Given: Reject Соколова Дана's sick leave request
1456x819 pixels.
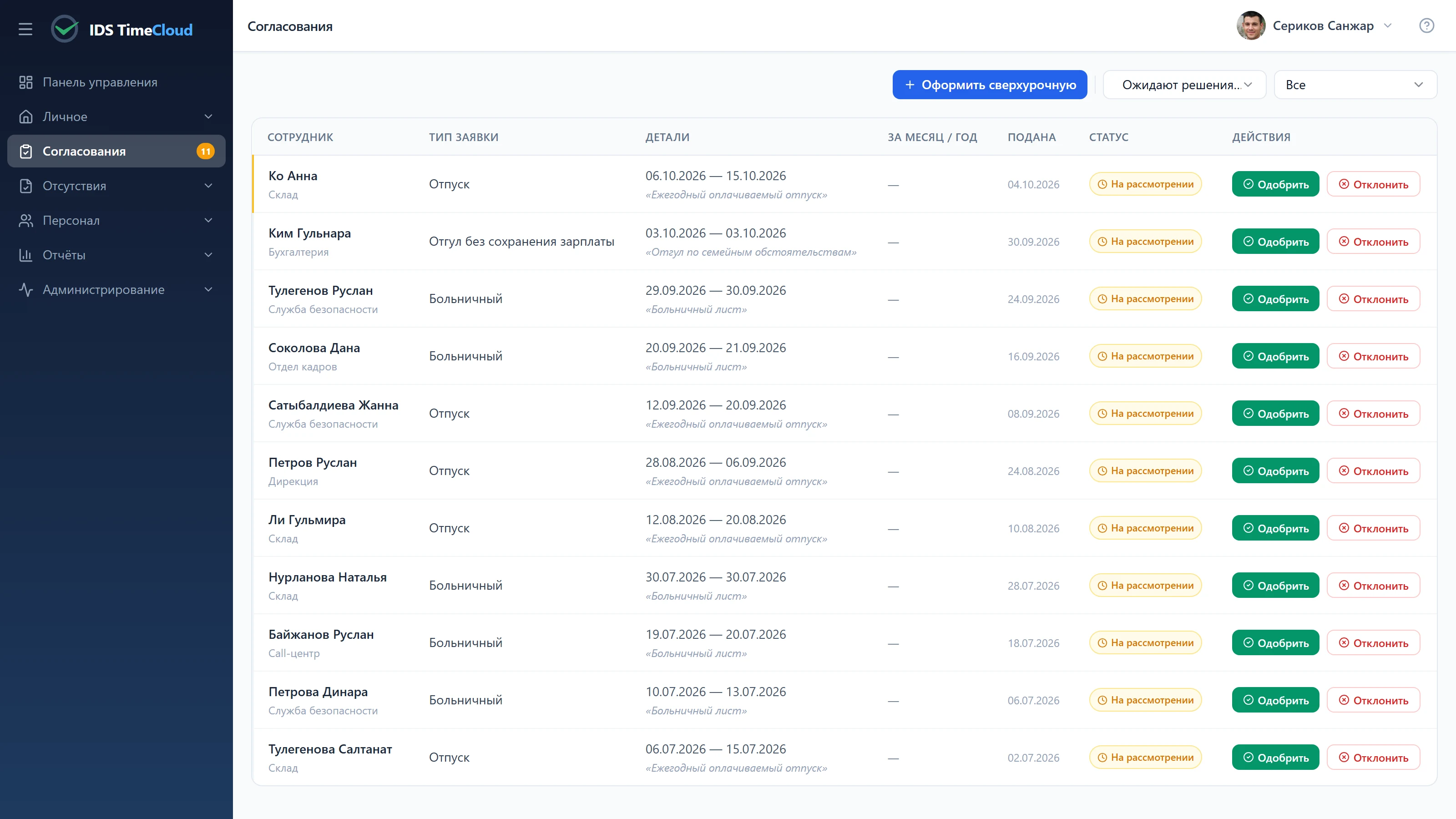Looking at the screenshot, I should click(x=1374, y=356).
